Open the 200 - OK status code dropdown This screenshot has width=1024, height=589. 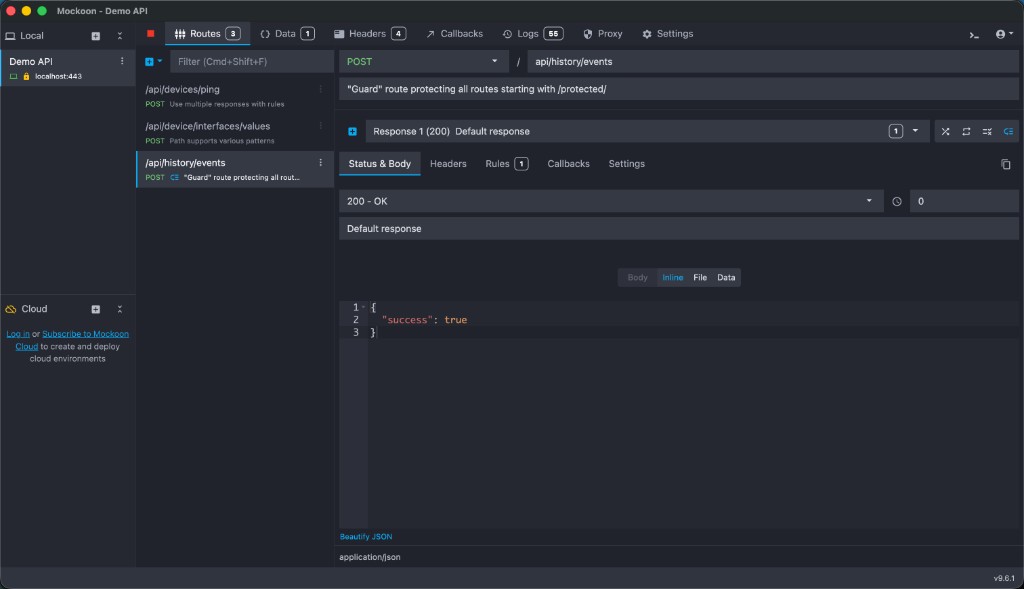pyautogui.click(x=611, y=201)
